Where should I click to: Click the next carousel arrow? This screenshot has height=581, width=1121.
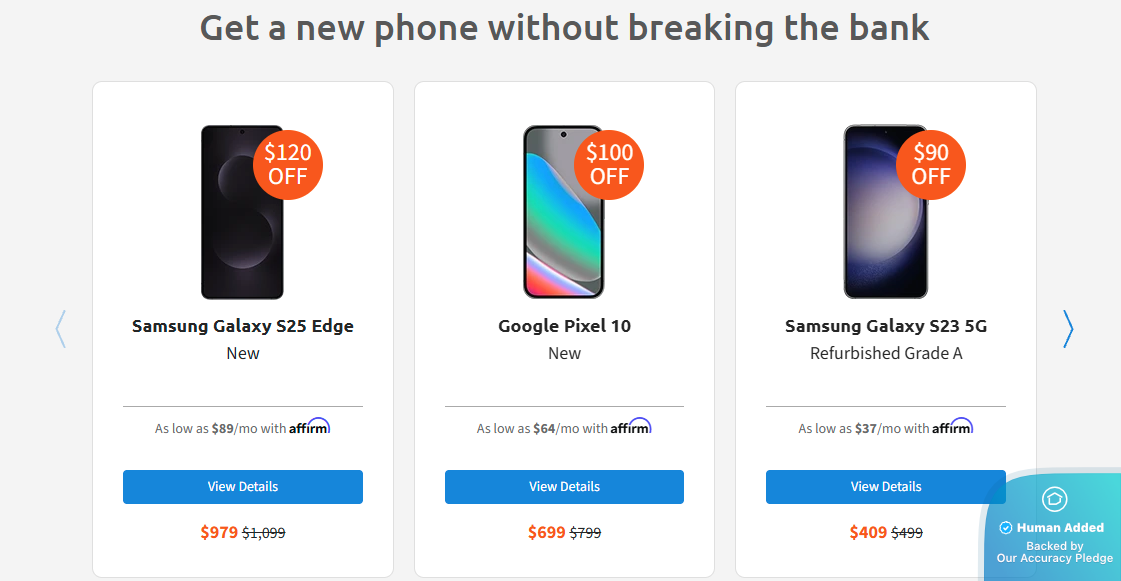click(1068, 328)
